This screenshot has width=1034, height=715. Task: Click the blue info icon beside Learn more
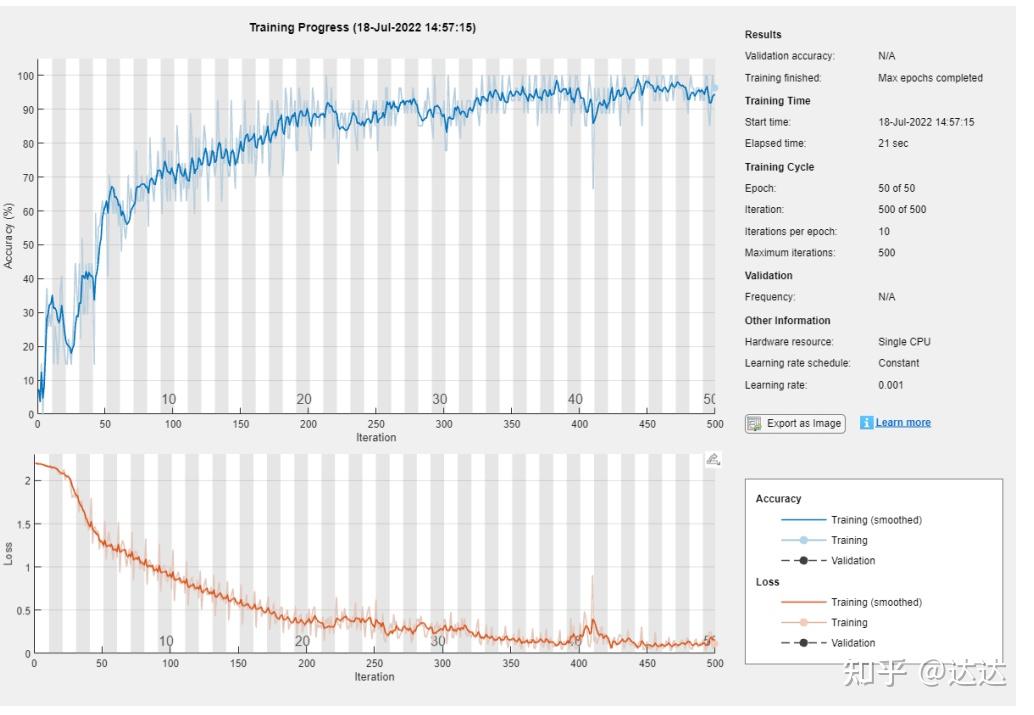coord(866,423)
